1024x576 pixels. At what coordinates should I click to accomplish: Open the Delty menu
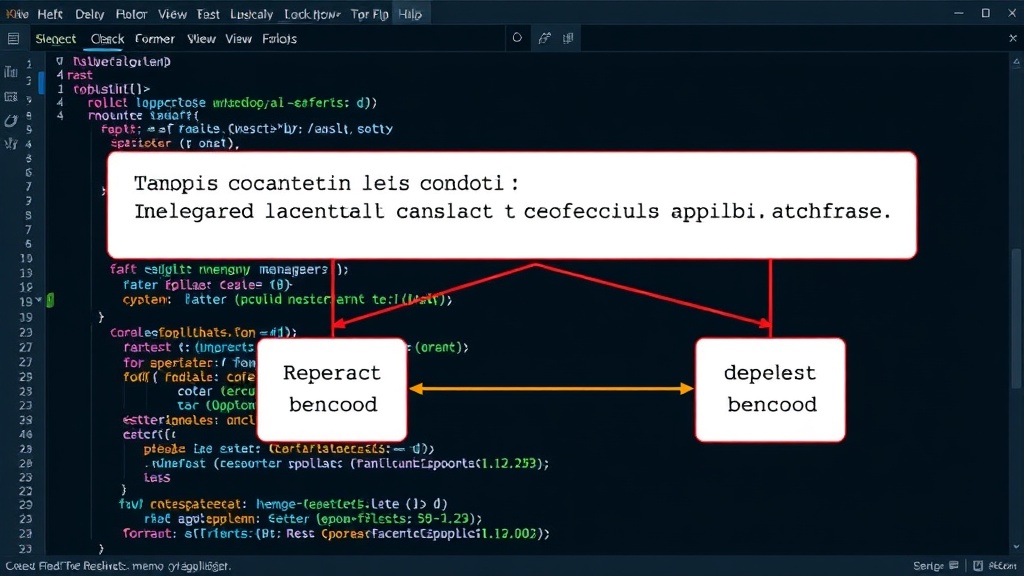(x=89, y=14)
